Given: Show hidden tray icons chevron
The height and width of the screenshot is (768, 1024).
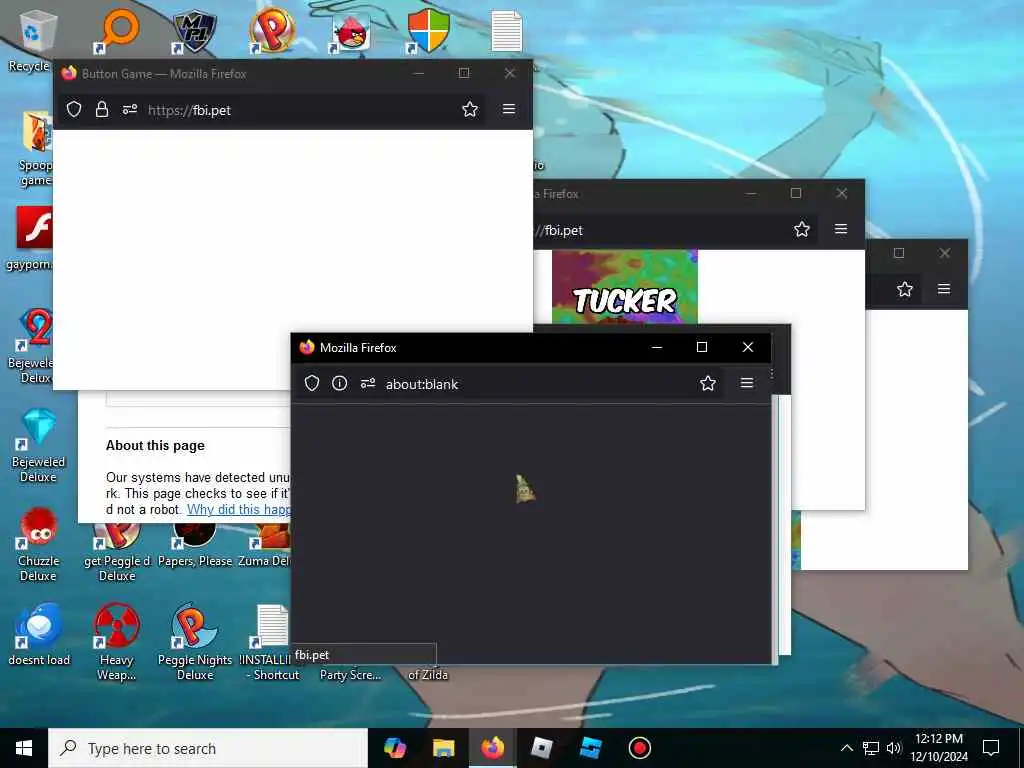Looking at the screenshot, I should [x=846, y=748].
